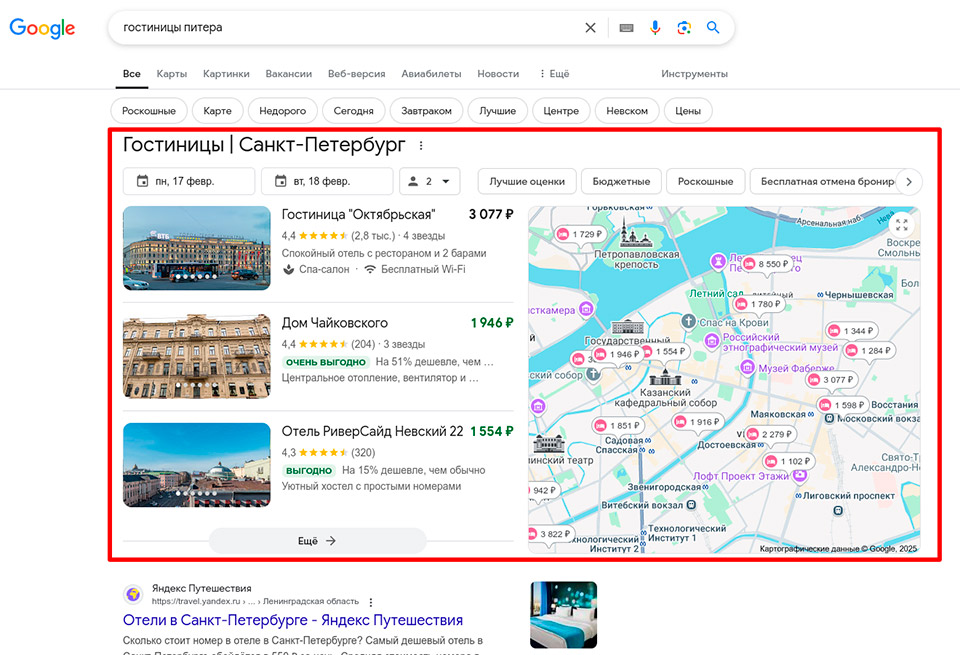960x655 pixels.
Task: Click the Ещё button for more hotels
Action: tap(317, 541)
